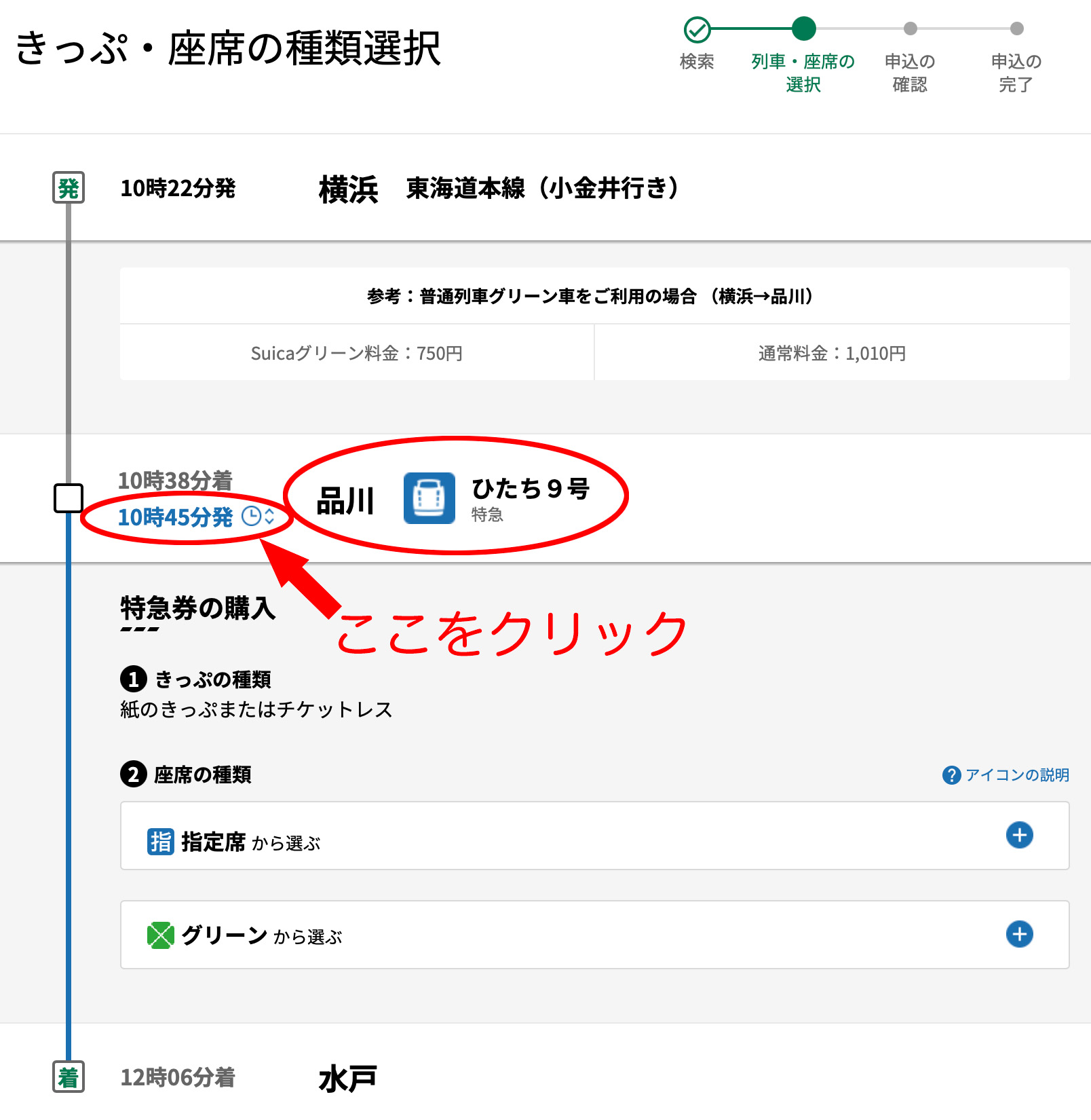Screen dimensions: 1091x1120
Task: Click the ひたち9号 train name
Action: click(530, 489)
